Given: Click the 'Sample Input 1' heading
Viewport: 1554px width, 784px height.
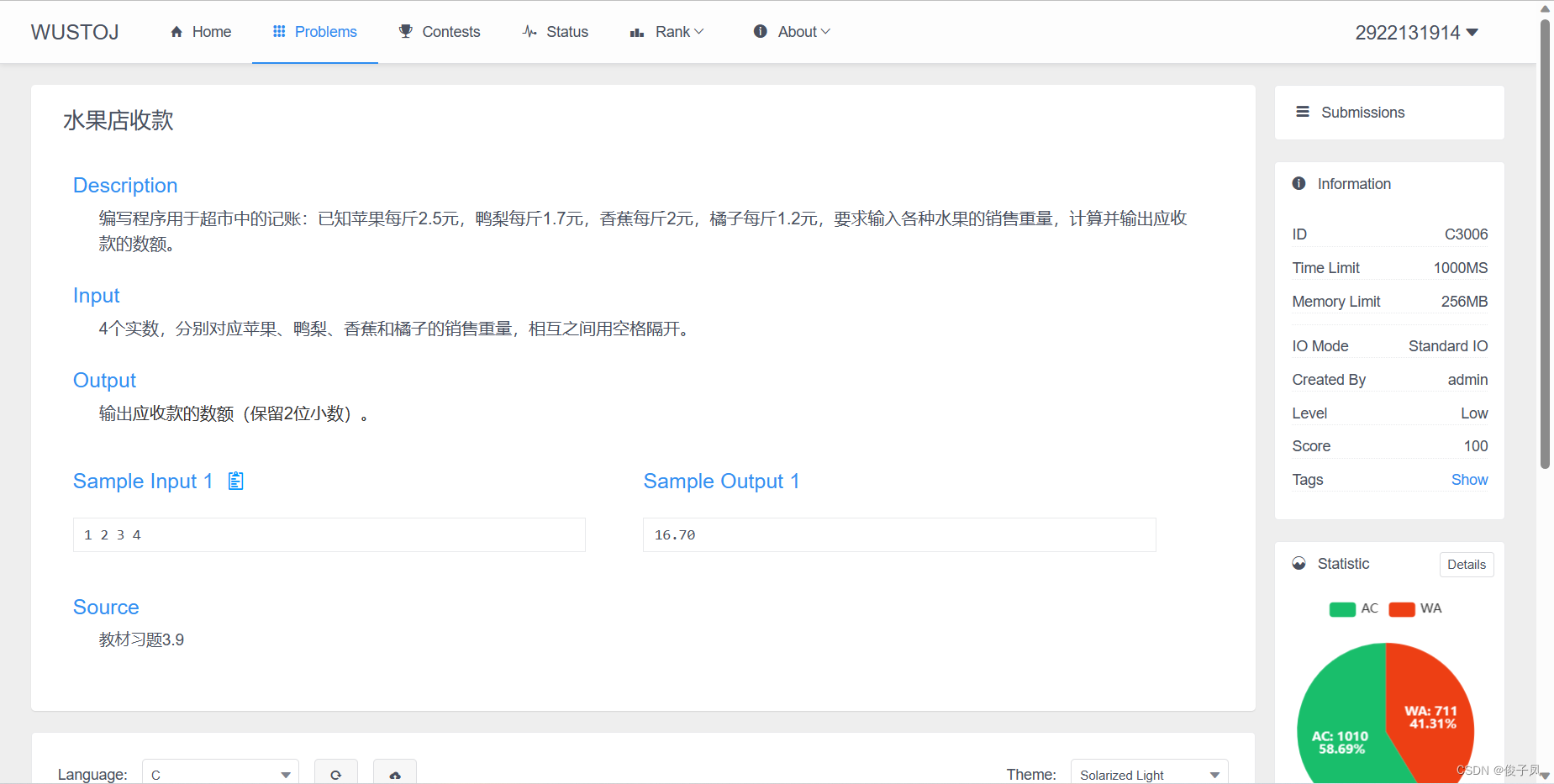Looking at the screenshot, I should (143, 481).
